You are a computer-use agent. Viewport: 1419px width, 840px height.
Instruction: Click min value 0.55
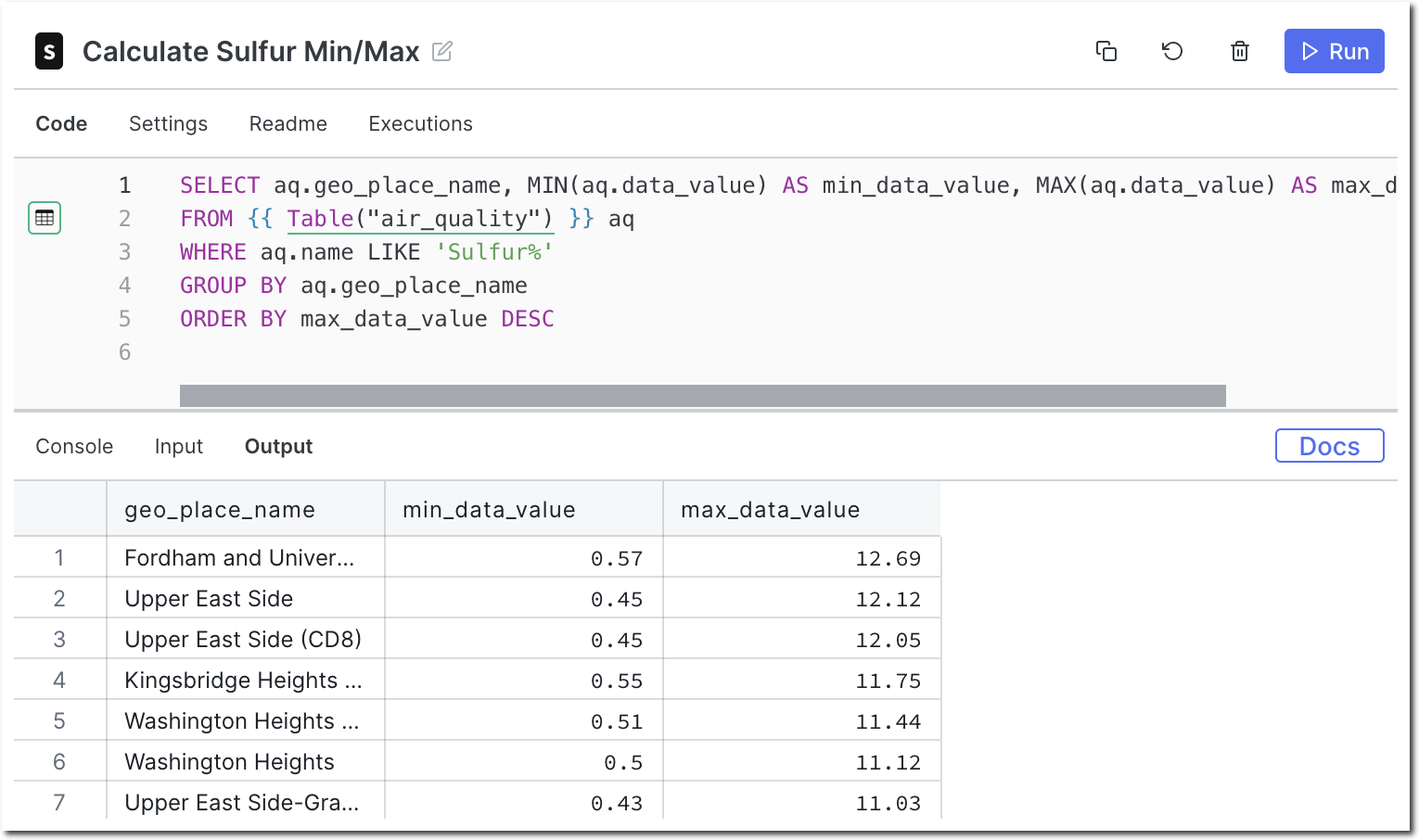click(x=617, y=681)
